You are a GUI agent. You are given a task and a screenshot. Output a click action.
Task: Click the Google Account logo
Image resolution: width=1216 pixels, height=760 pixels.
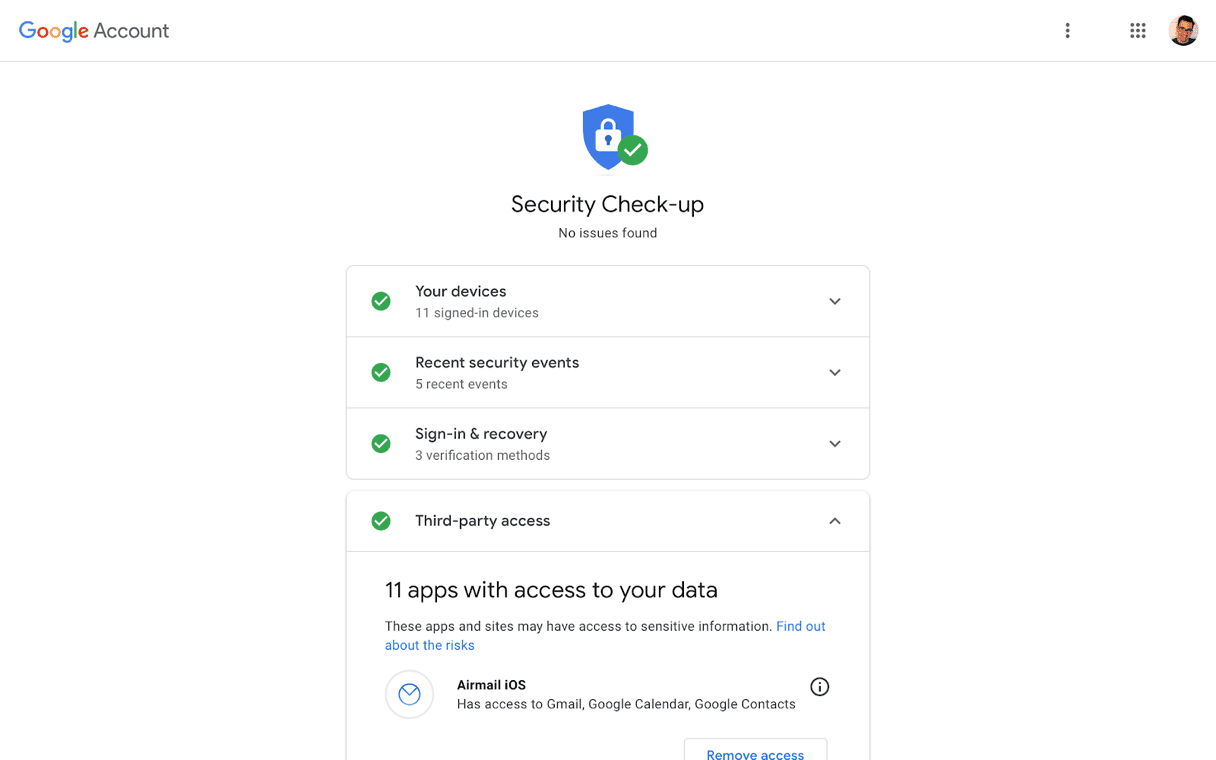94,31
